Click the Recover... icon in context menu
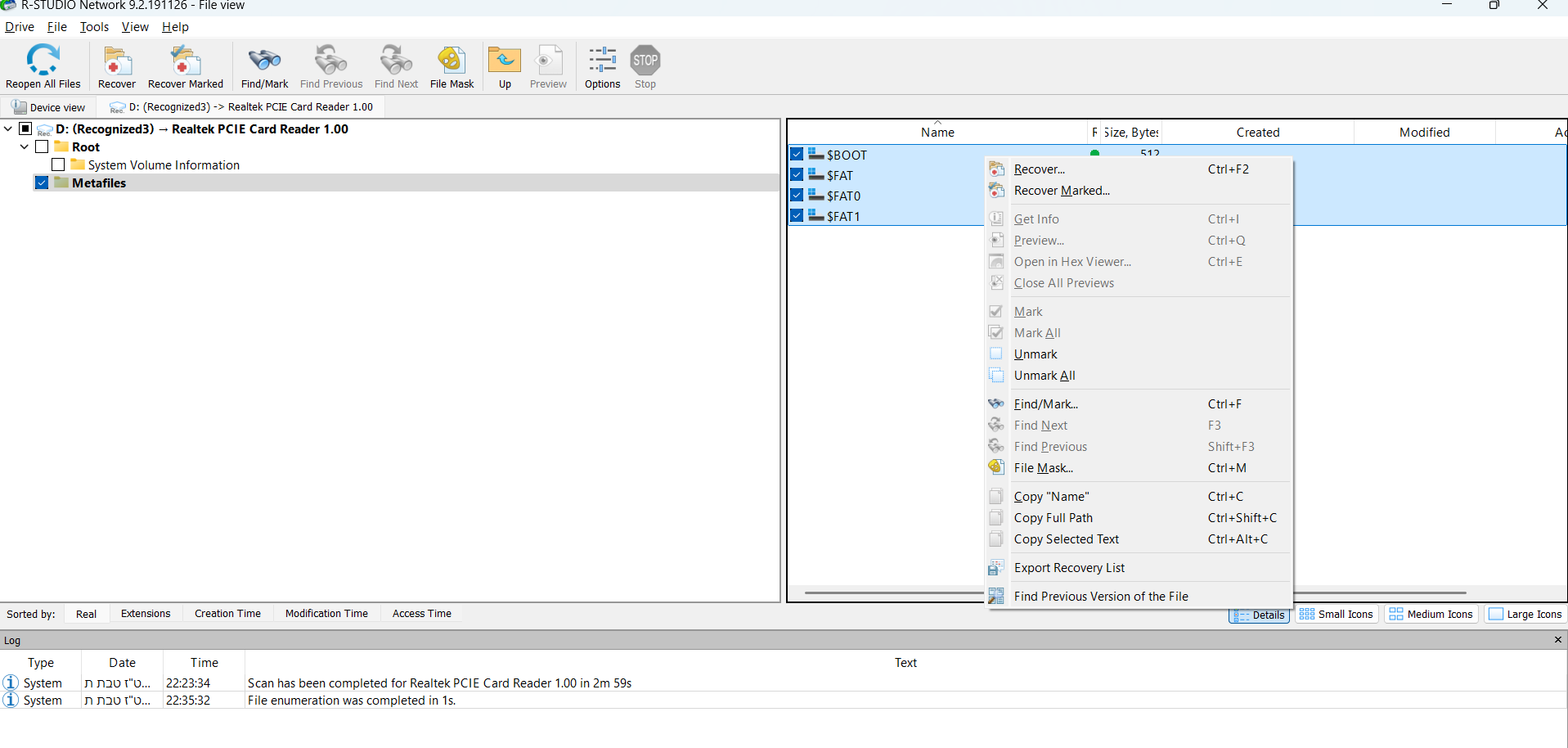Viewport: 1568px width, 748px height. (996, 169)
